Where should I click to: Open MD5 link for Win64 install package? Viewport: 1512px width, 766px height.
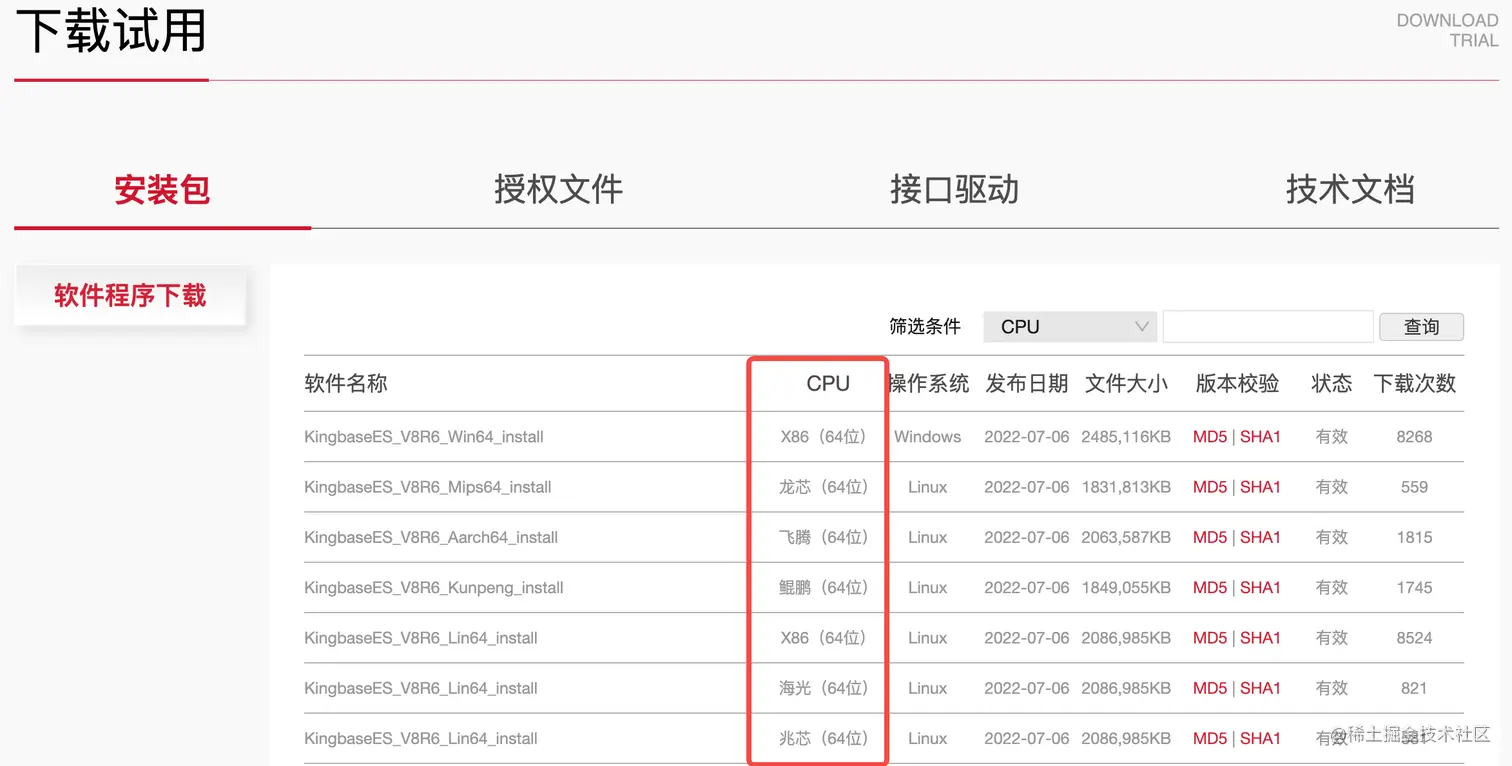(x=1210, y=437)
